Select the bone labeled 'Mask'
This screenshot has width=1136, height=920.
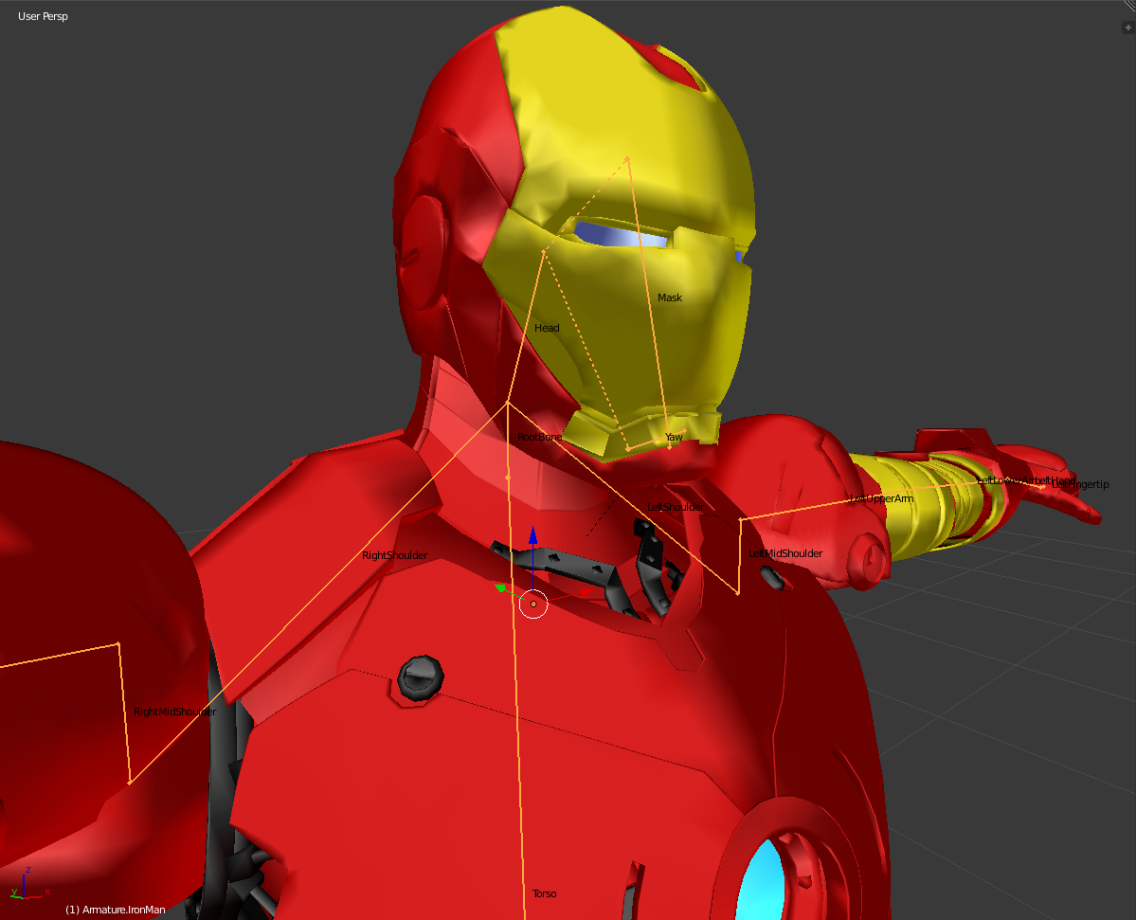pyautogui.click(x=669, y=298)
